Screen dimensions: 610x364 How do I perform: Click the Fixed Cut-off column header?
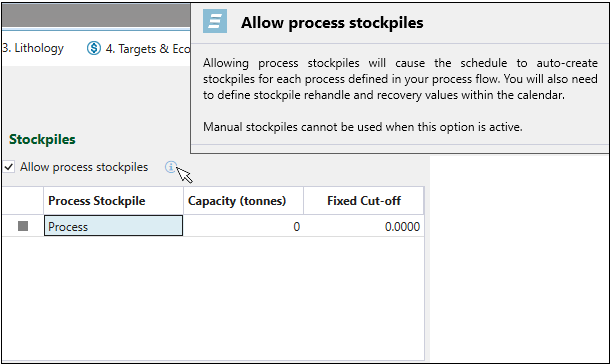point(364,201)
